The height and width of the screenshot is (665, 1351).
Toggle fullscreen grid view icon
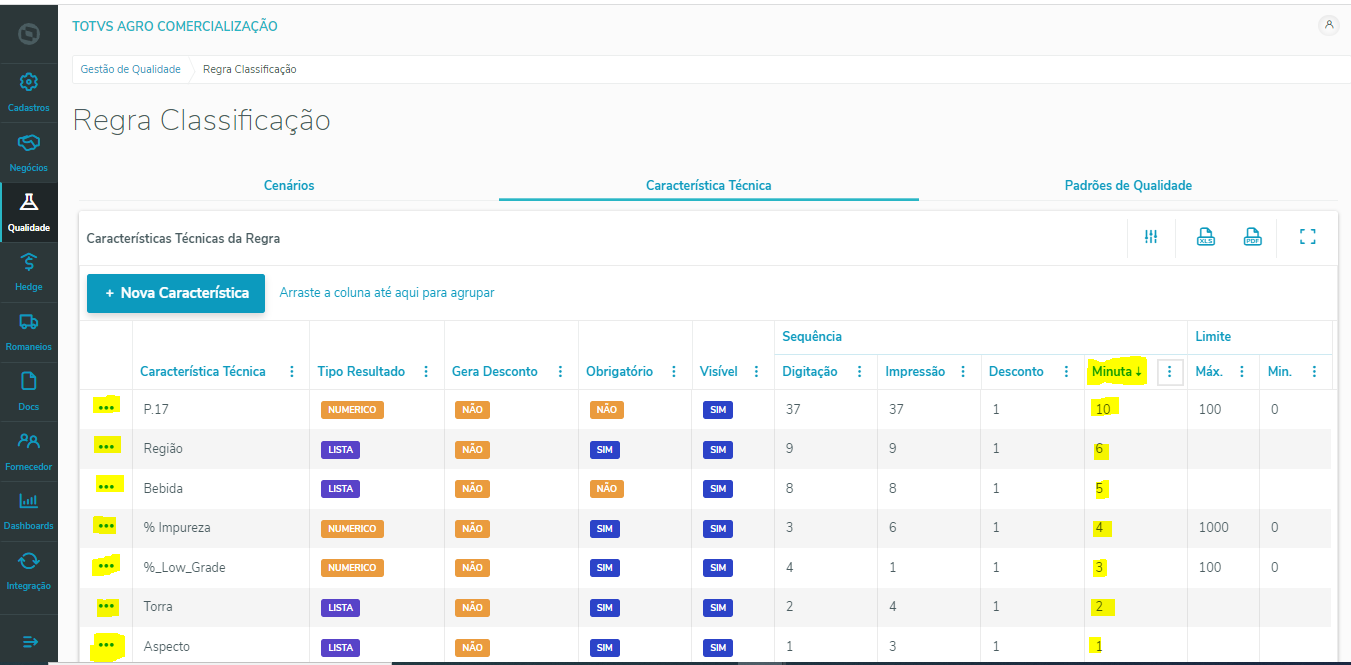(1307, 237)
